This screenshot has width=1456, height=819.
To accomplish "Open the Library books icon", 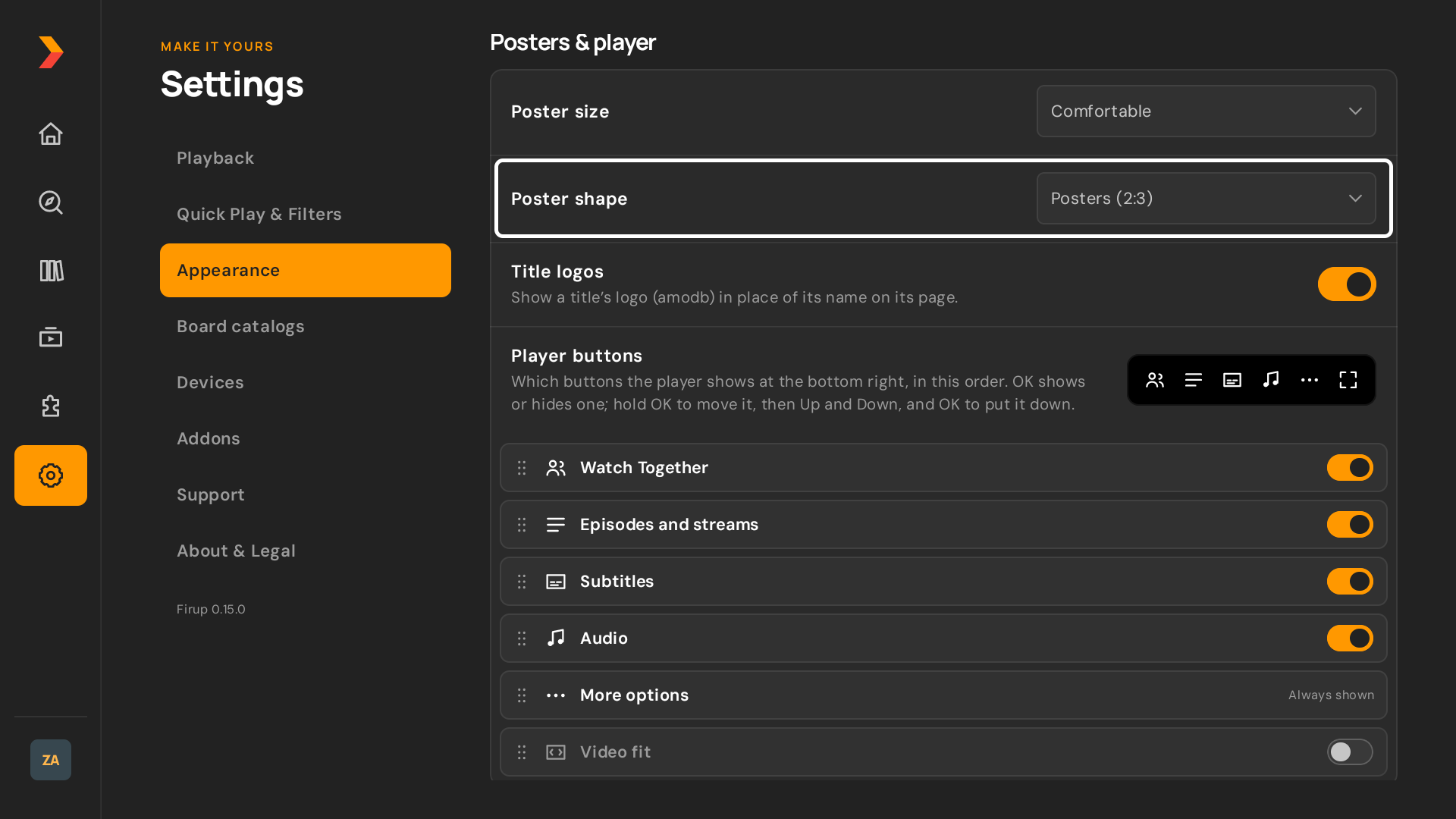I will pyautogui.click(x=51, y=271).
